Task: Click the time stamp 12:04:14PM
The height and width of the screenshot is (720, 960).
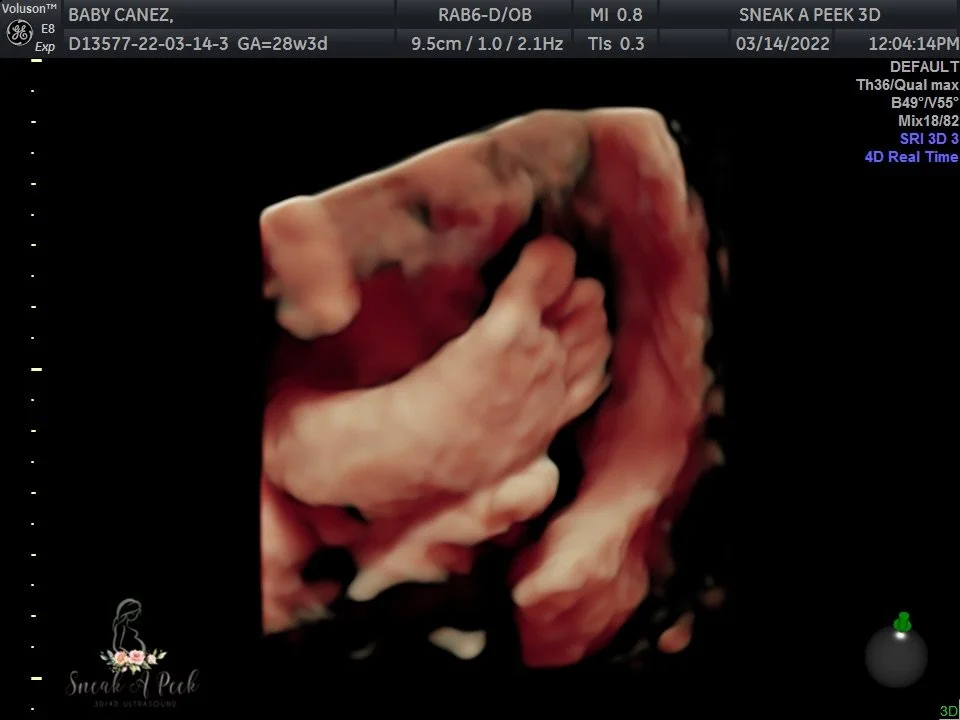Action: (913, 43)
